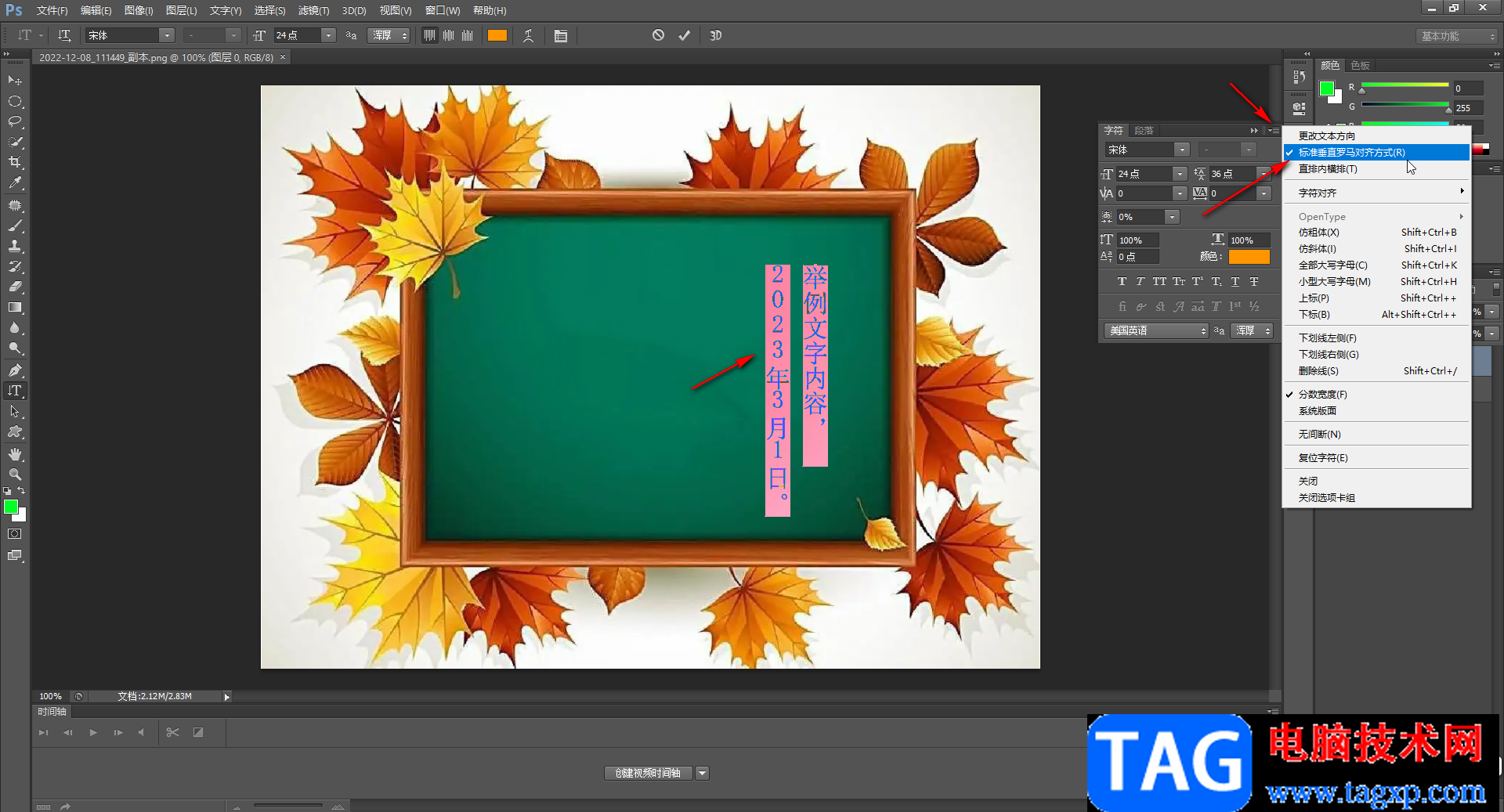This screenshot has width=1504, height=812.
Task: Open font family dropdown in options bar
Action: tap(167, 35)
